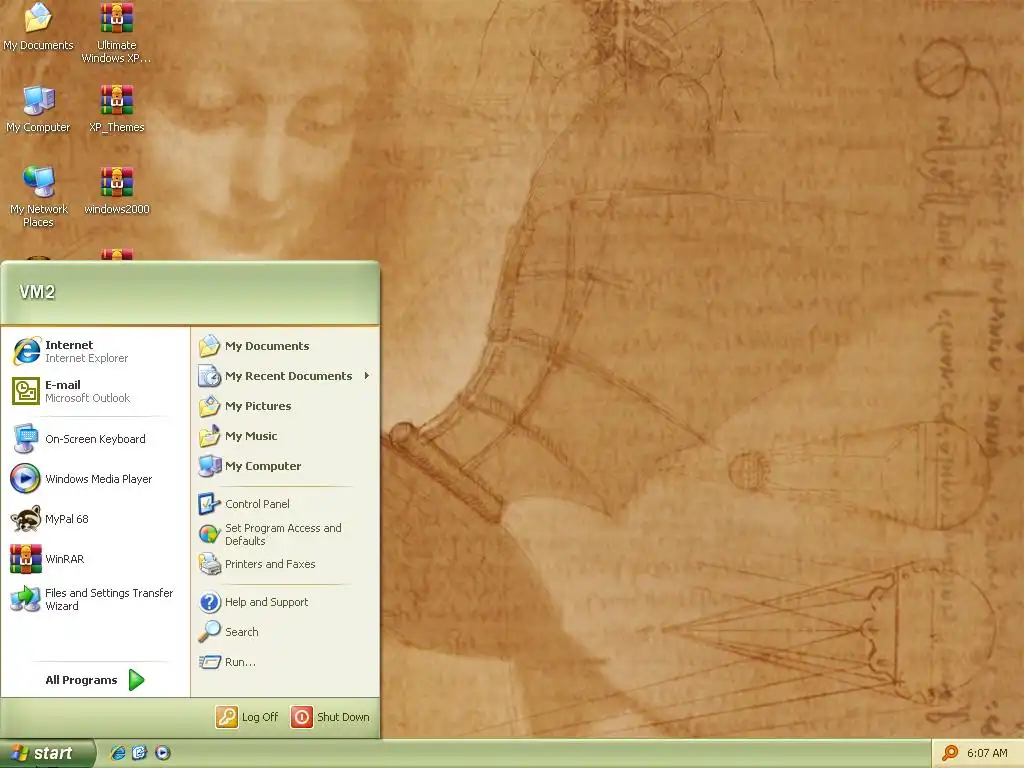Open Internet Explorer icon in Start menu
Viewport: 1024px width, 768px height.
[x=26, y=351]
